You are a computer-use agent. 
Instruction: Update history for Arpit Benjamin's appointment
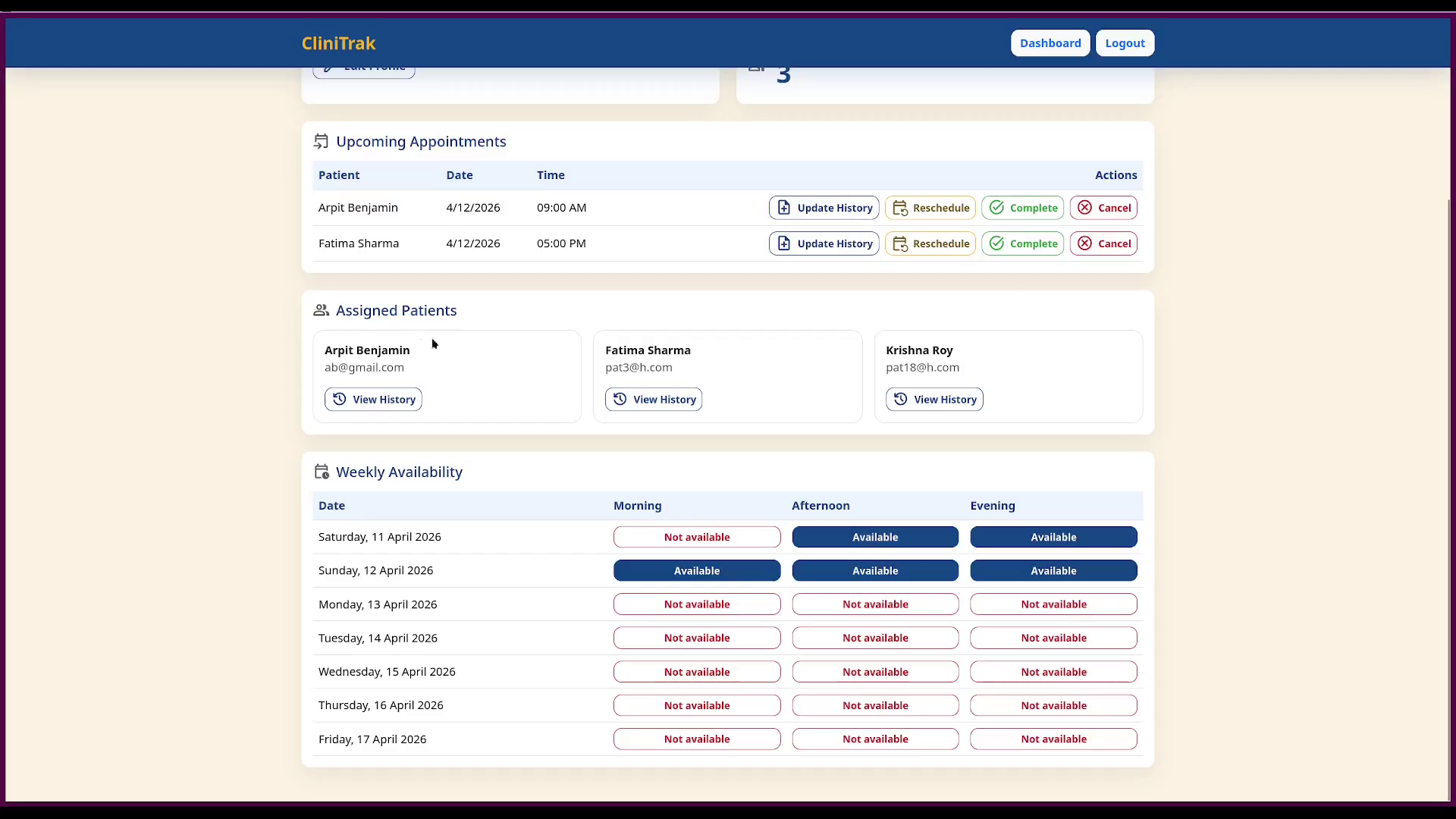click(824, 208)
